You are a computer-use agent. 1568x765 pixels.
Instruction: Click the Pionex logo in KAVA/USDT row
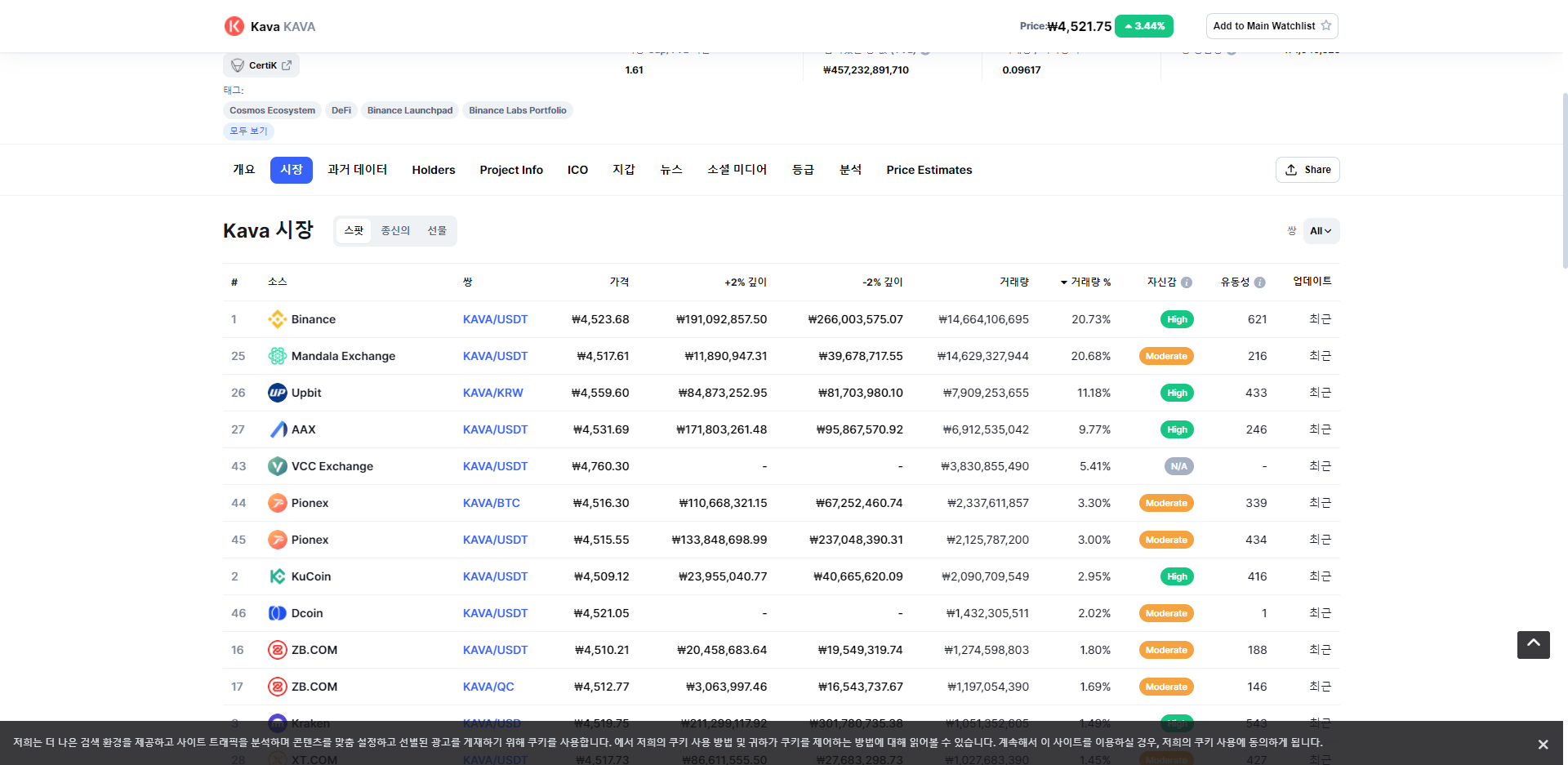coord(278,540)
